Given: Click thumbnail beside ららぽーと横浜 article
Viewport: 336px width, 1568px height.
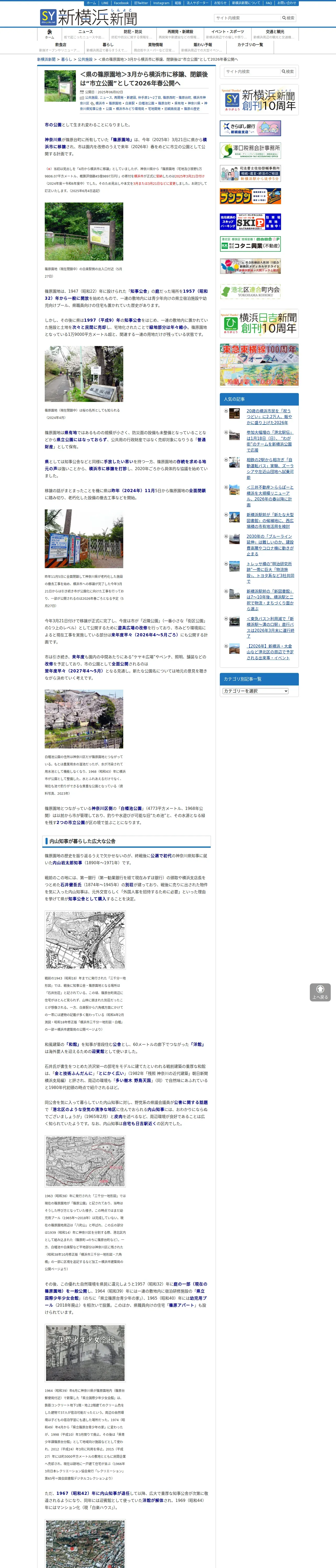Looking at the screenshot, I should pos(234,490).
